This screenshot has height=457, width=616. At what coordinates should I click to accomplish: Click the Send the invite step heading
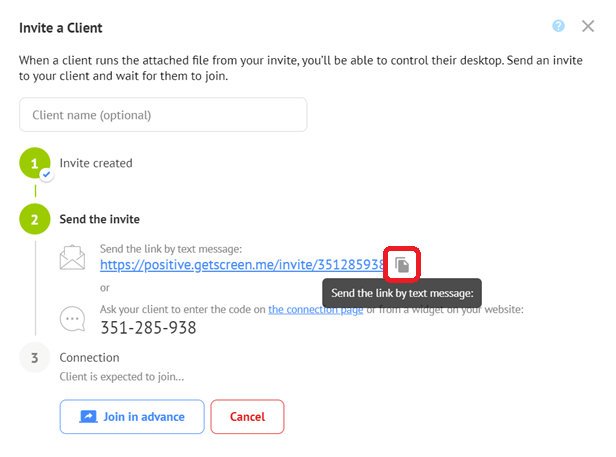99,219
